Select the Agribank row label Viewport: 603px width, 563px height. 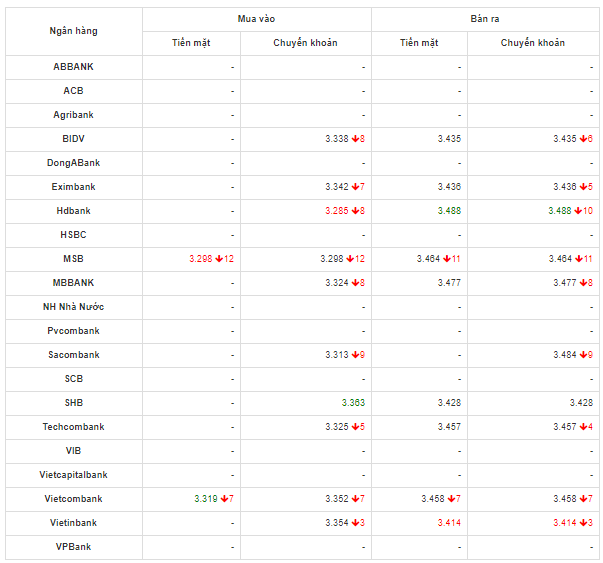tap(74, 115)
